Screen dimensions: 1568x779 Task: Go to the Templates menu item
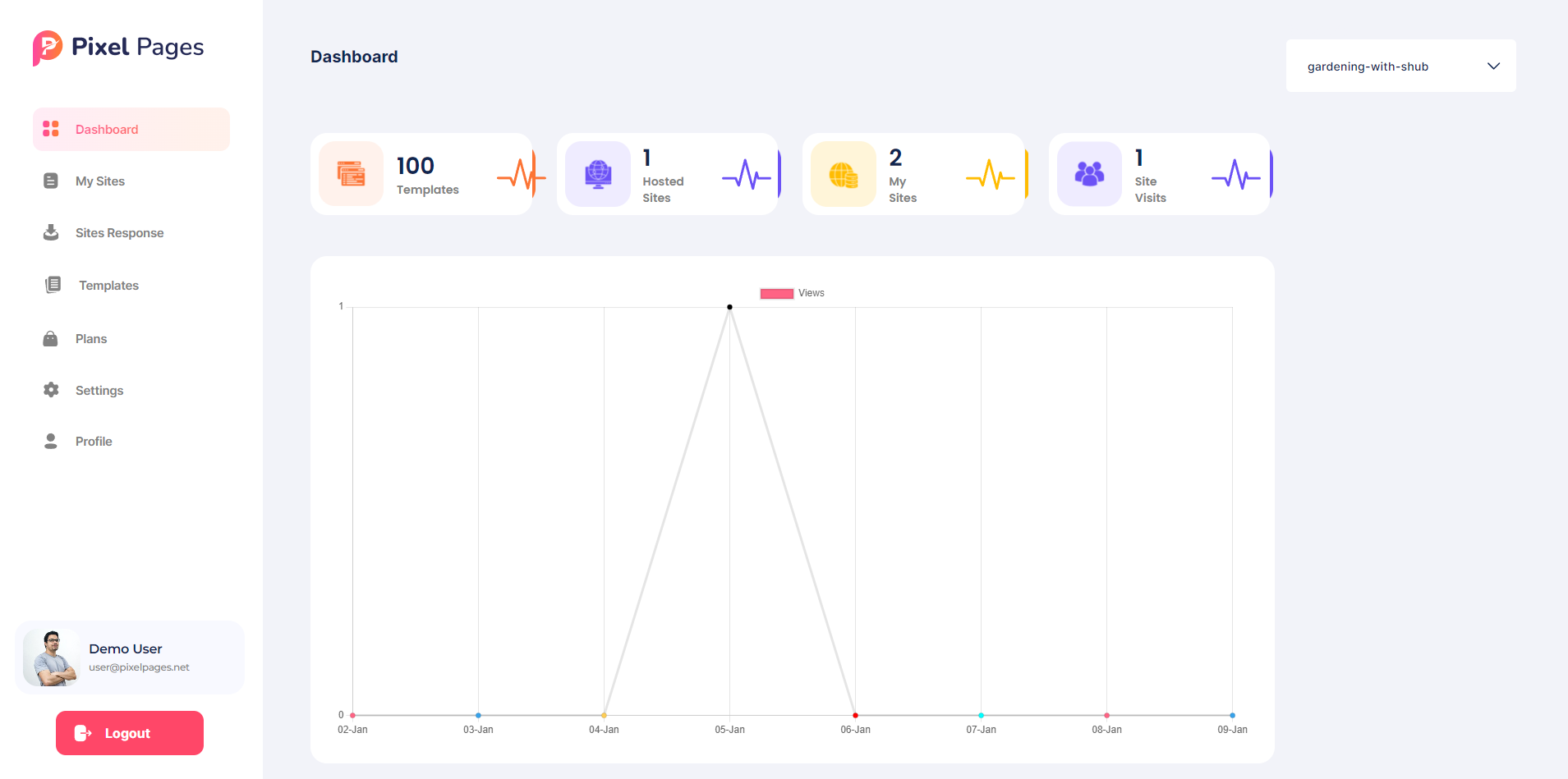[x=108, y=286]
